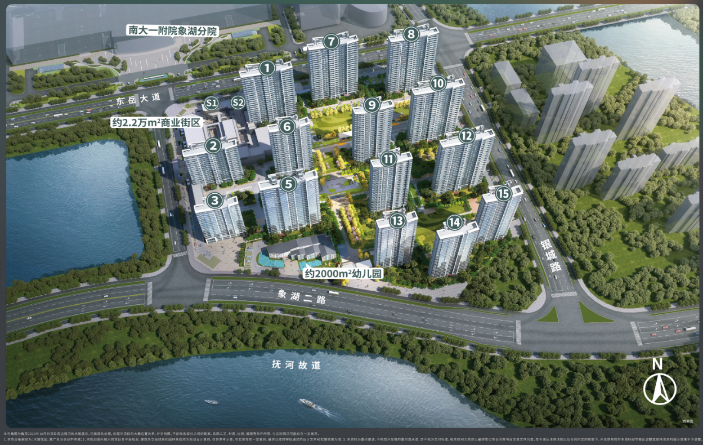
Task: Click the S1 commercial building marker
Action: 211,103
